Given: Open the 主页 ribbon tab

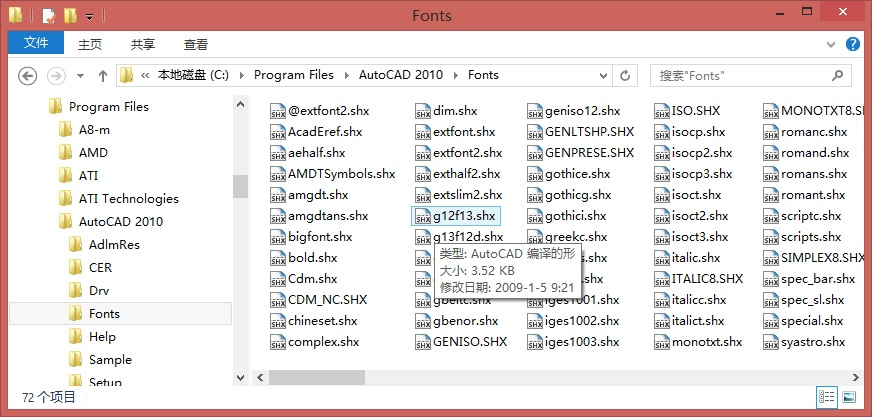Looking at the screenshot, I should pos(90,44).
